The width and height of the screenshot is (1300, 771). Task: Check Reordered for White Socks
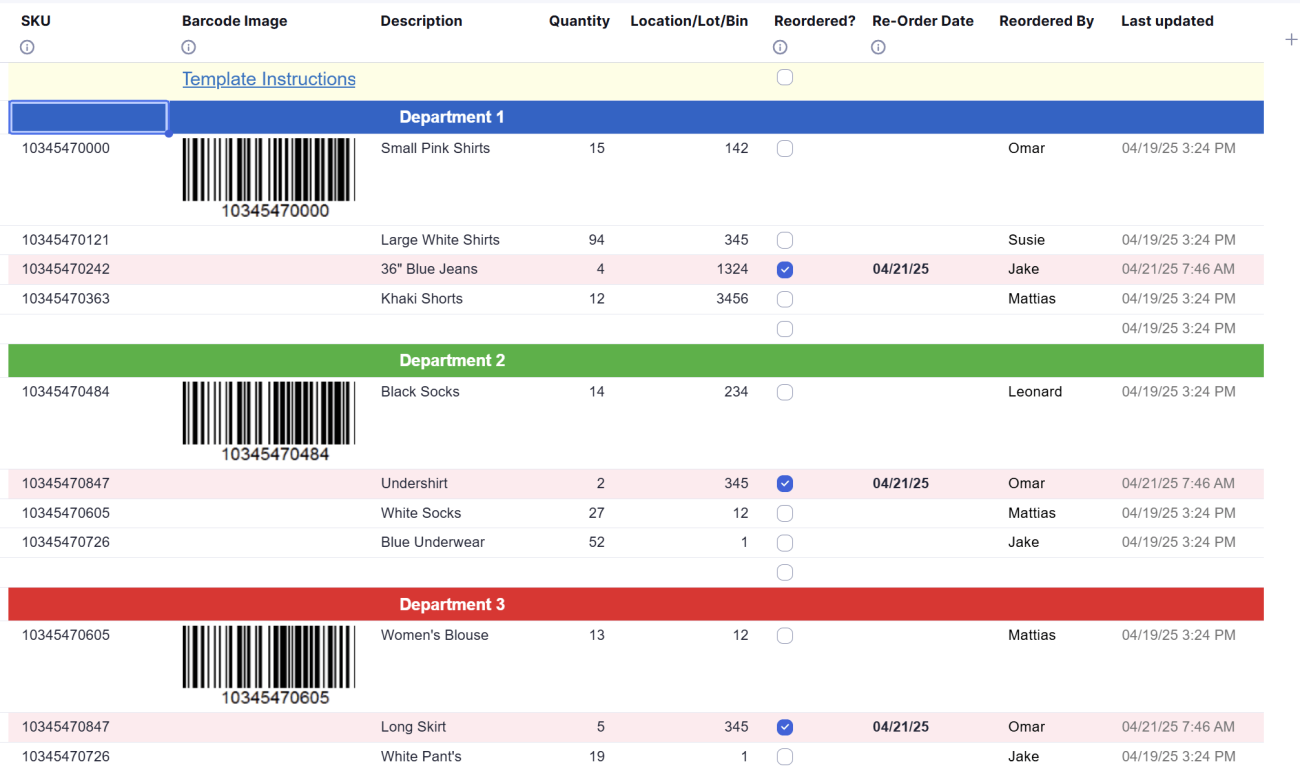coord(785,513)
